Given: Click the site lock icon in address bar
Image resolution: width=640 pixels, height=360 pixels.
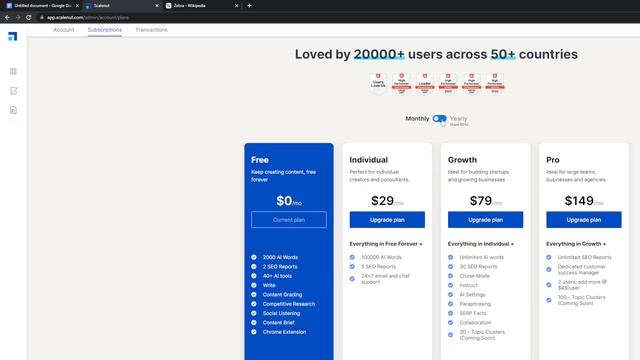Looking at the screenshot, I should click(42, 18).
